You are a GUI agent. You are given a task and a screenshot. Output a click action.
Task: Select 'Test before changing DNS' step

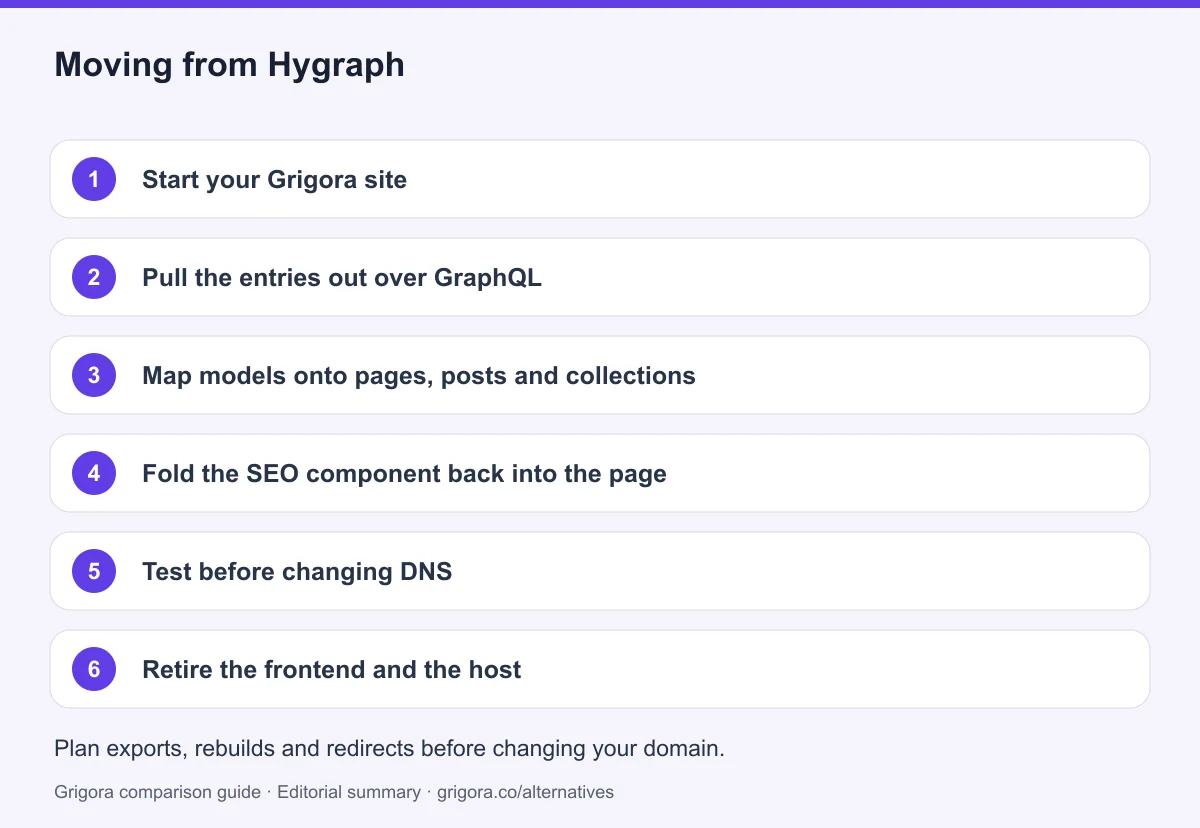click(x=600, y=571)
